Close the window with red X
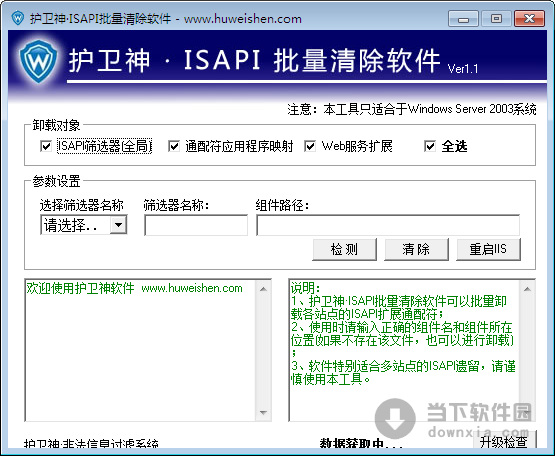This screenshot has height=456, width=555. coord(529,18)
